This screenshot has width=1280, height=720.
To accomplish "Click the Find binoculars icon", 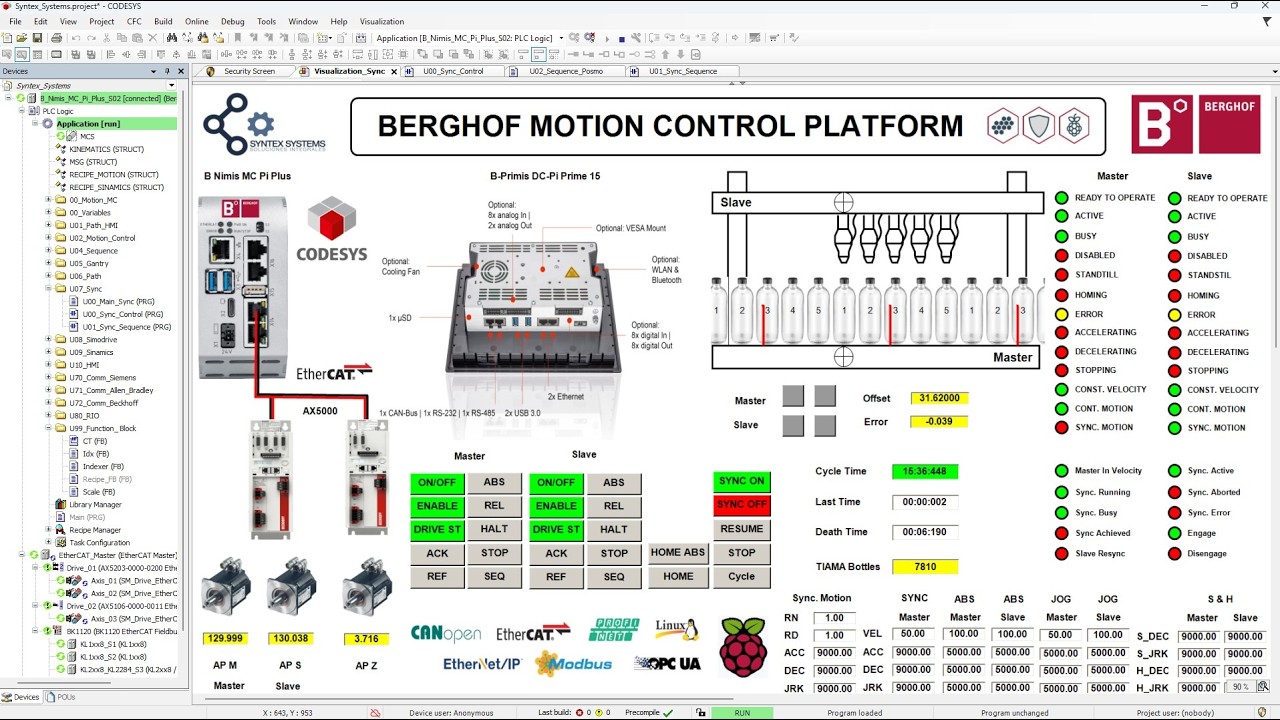I will (172, 38).
